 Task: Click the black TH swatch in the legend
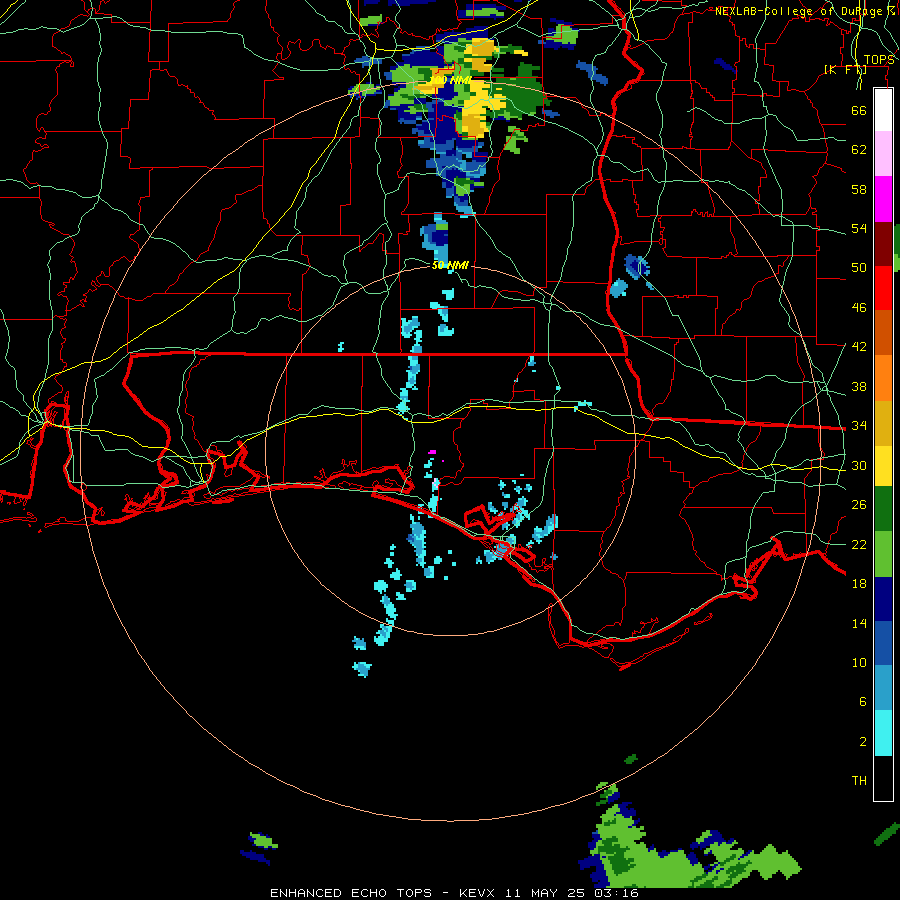[x=883, y=778]
